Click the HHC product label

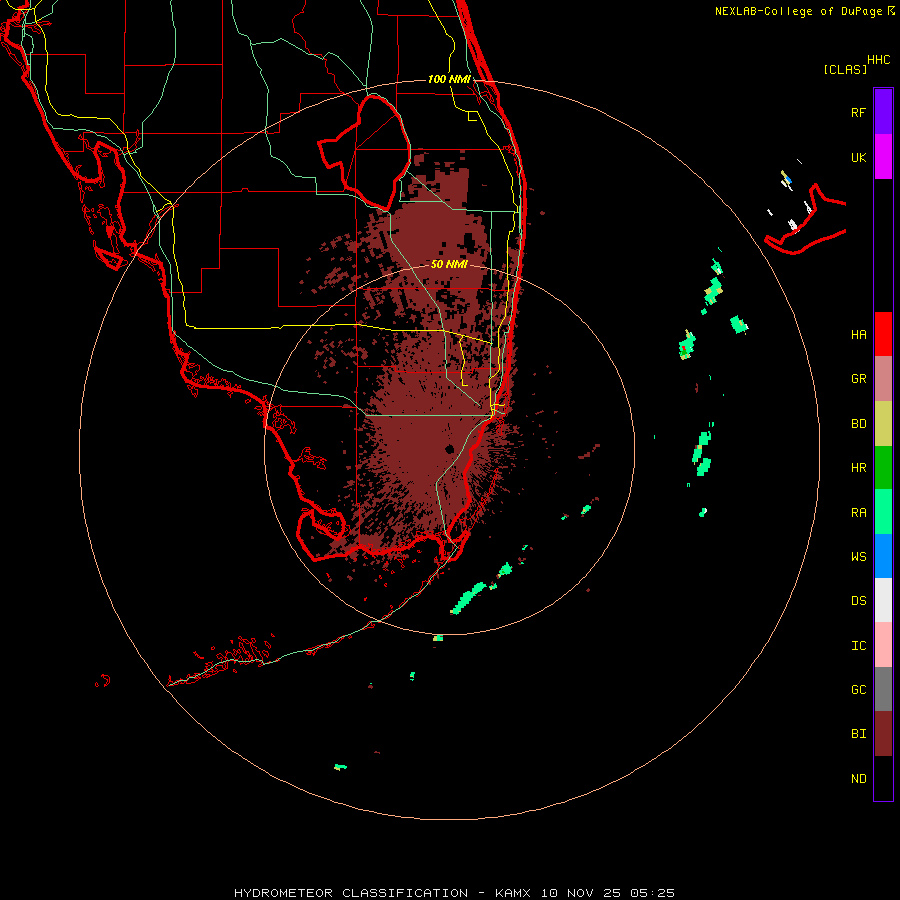click(x=879, y=60)
